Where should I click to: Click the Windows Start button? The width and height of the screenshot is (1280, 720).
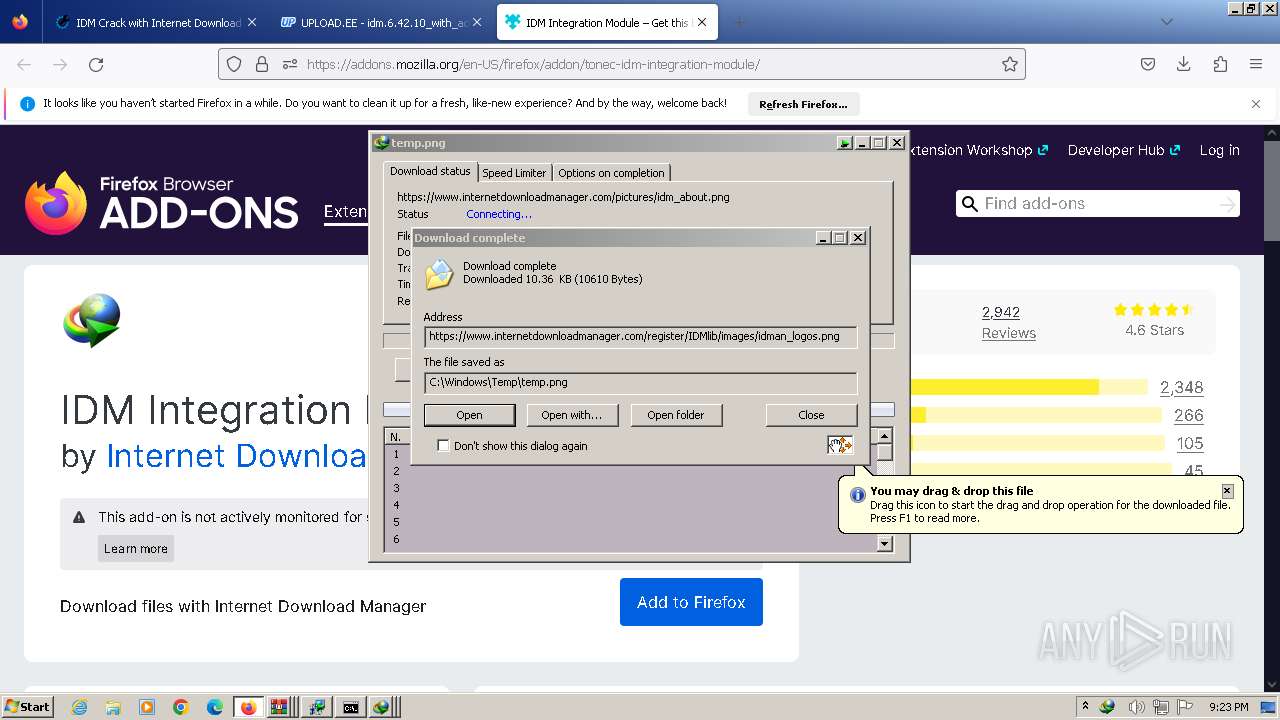tap(28, 707)
